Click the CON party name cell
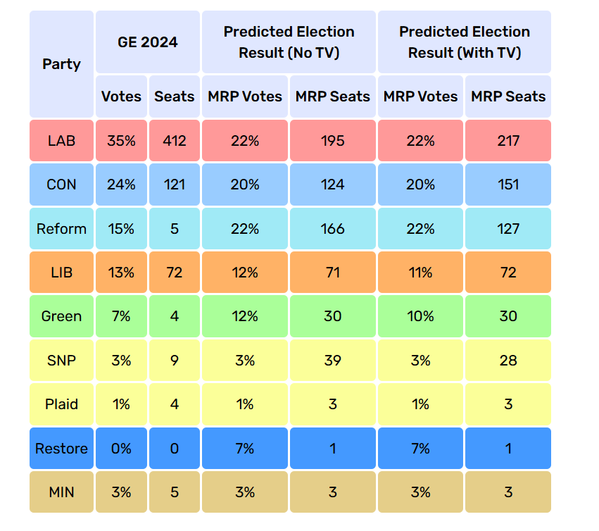 click(62, 185)
